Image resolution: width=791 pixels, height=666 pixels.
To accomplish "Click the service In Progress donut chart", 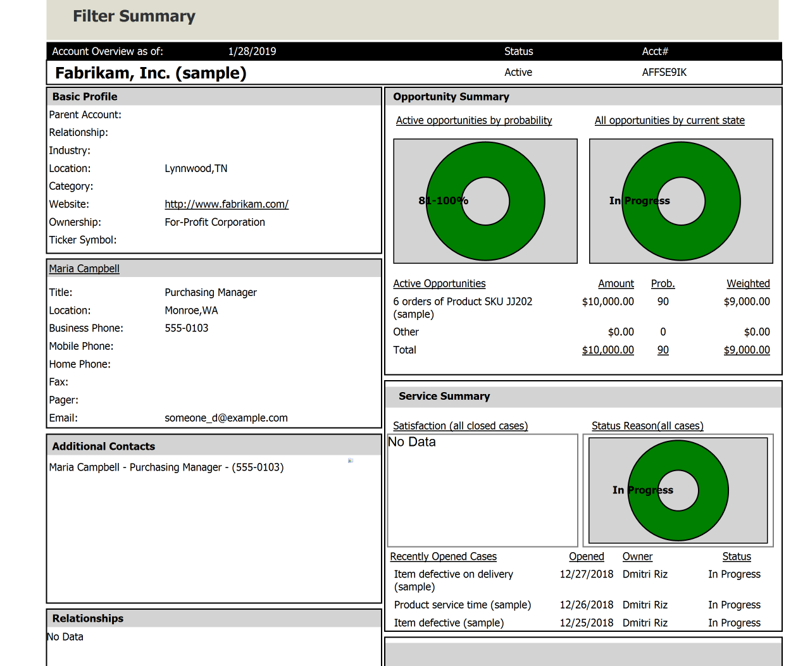I will pyautogui.click(x=678, y=490).
